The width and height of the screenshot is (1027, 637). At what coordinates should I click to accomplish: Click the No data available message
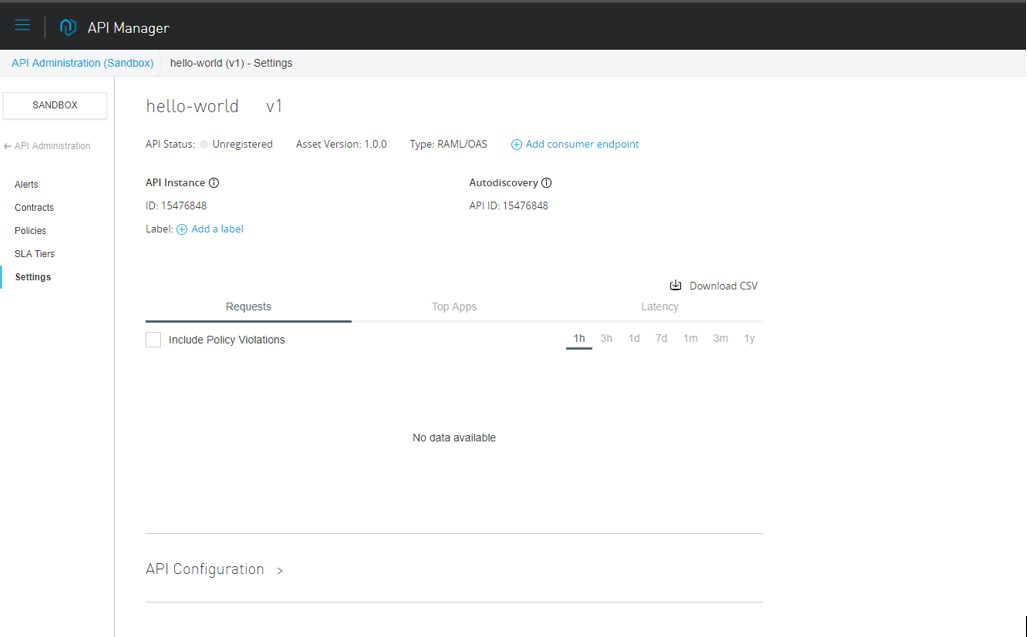pos(454,438)
